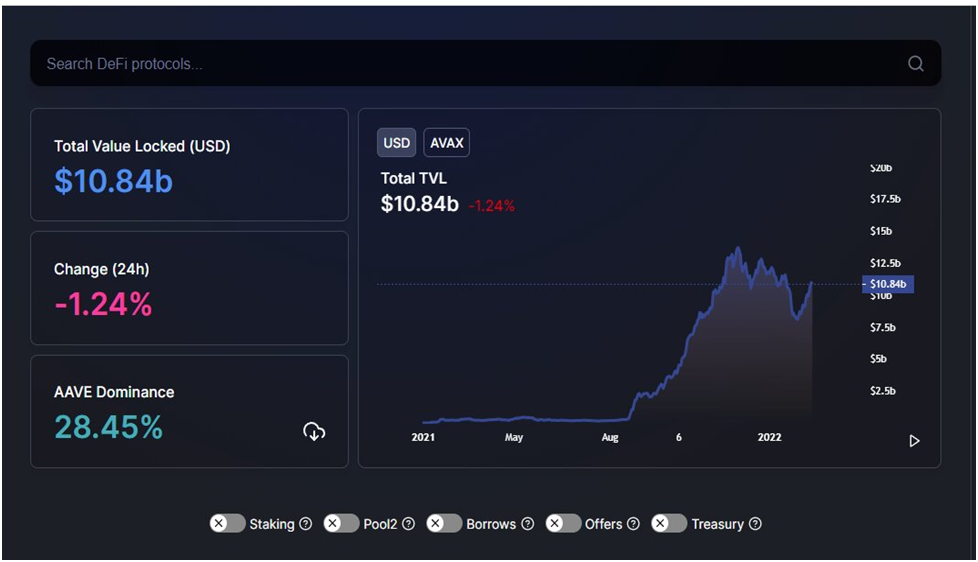The image size is (978, 562).
Task: Turn on the Borrows toggle
Action: [444, 523]
